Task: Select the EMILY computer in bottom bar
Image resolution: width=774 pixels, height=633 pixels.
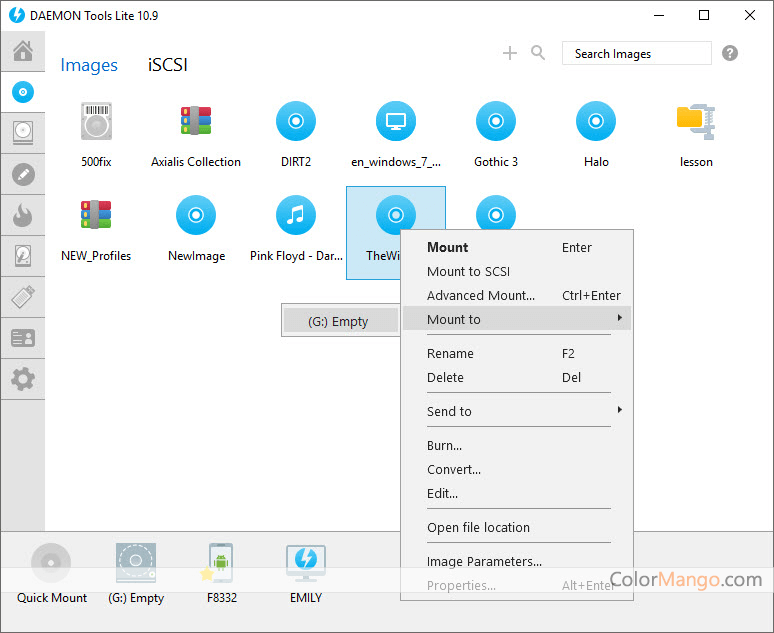Action: [305, 565]
